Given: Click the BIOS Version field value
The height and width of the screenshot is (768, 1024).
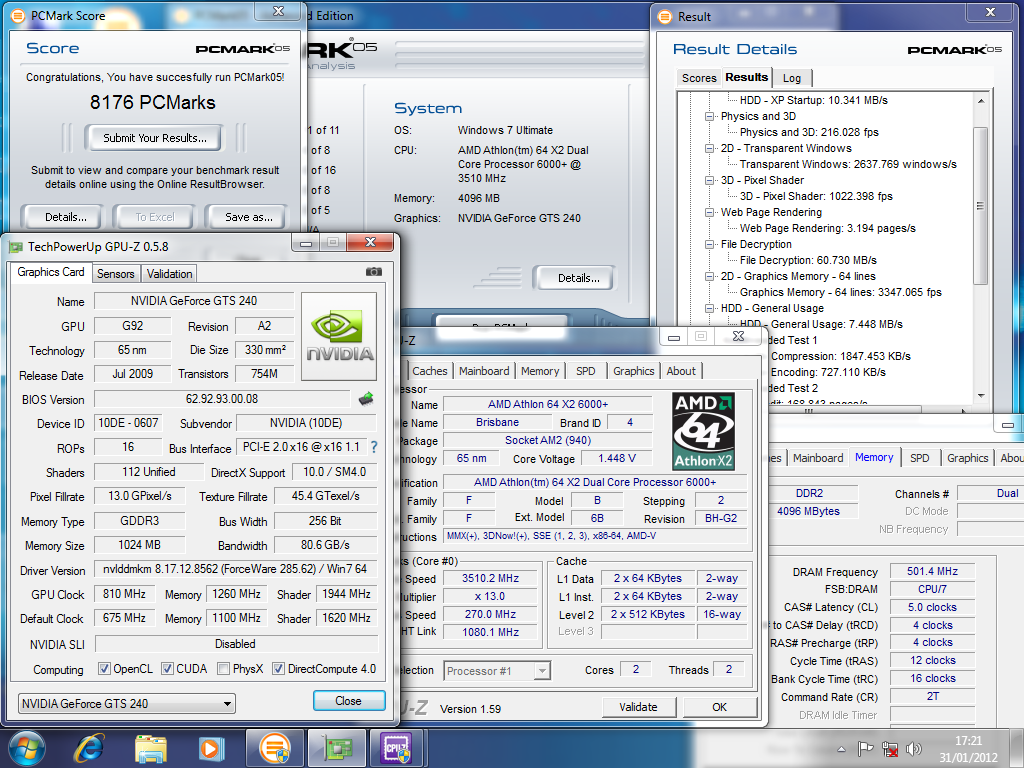Looking at the screenshot, I should click(x=222, y=399).
